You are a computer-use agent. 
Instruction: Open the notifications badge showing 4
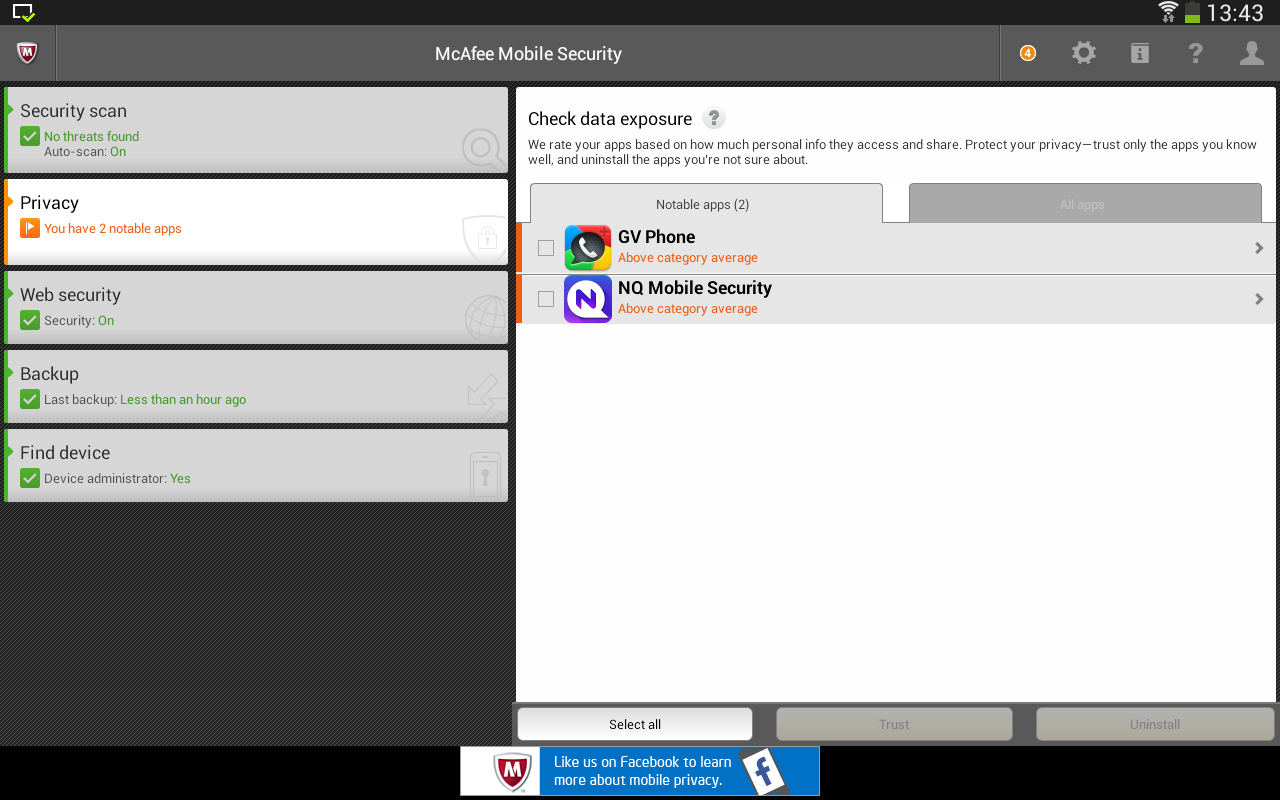1028,53
